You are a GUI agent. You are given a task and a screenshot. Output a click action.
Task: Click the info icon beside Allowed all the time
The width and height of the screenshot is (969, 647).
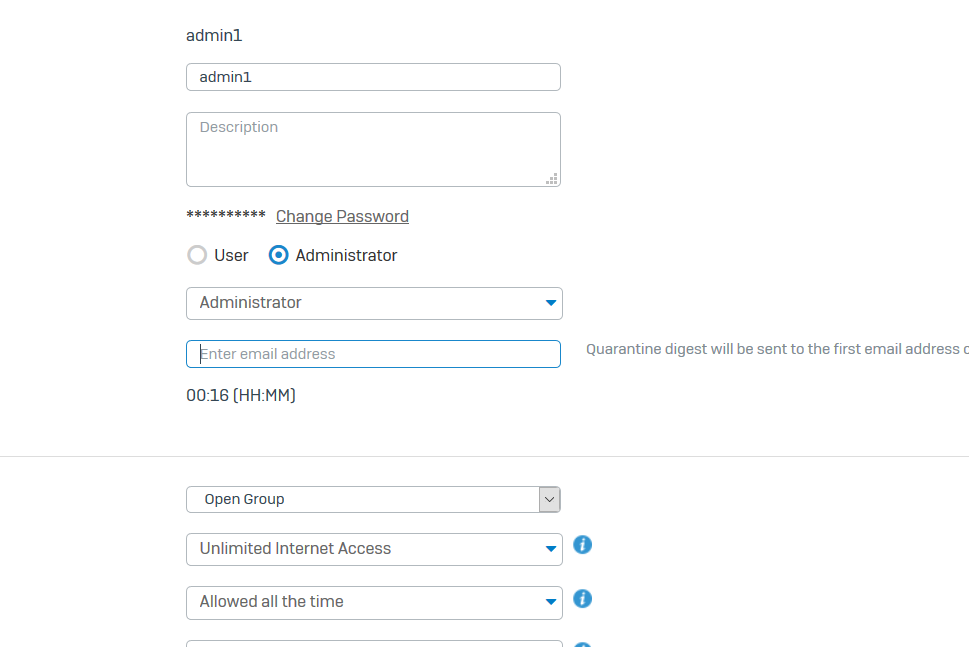coord(583,599)
